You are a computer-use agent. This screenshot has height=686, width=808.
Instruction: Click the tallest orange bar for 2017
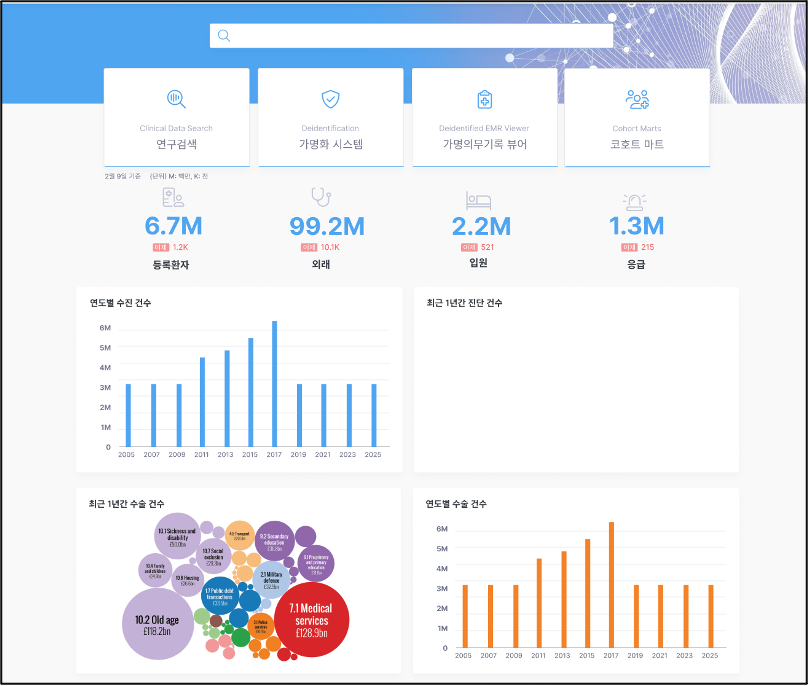click(x=611, y=585)
